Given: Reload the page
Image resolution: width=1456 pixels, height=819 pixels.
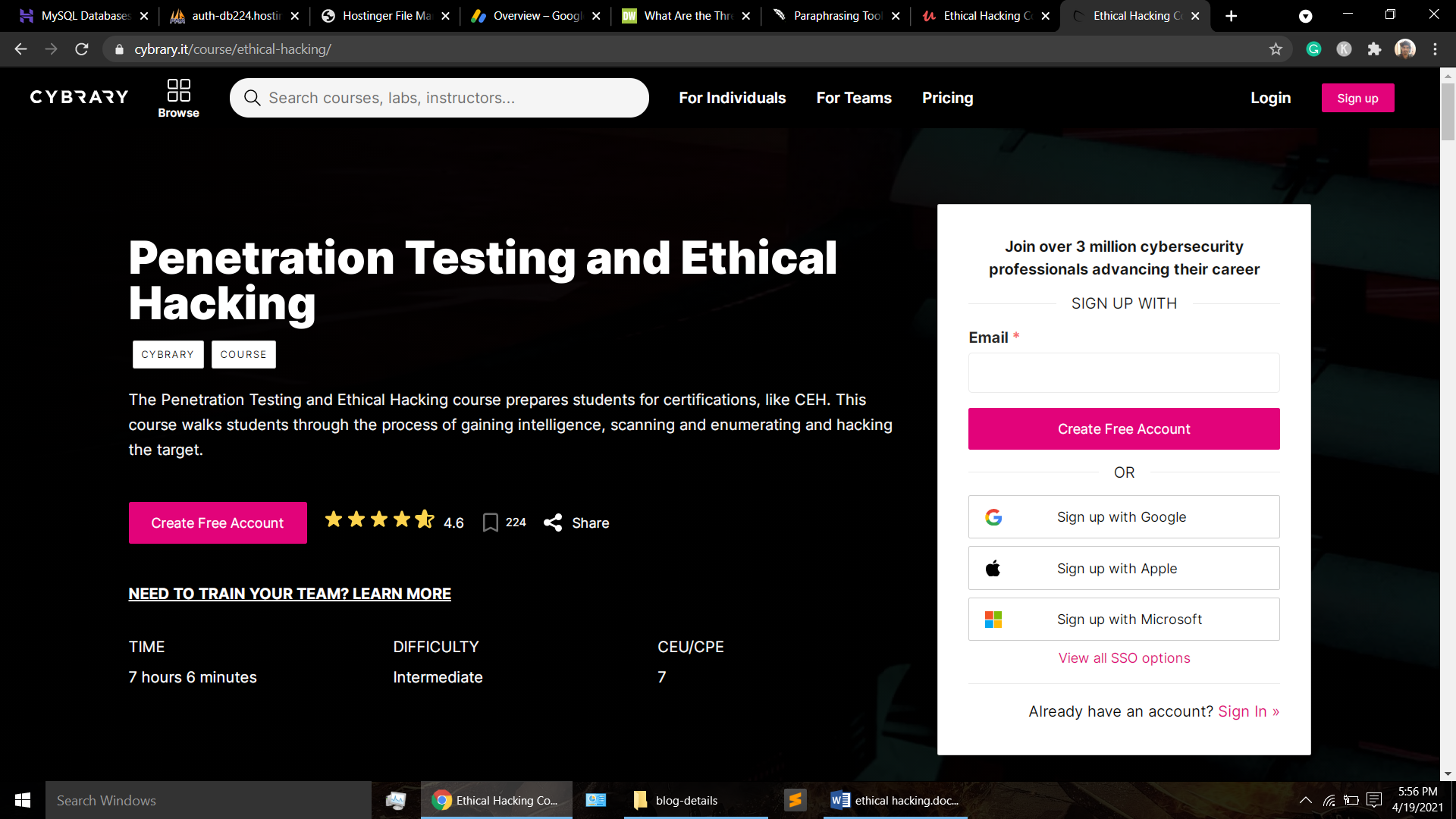Looking at the screenshot, I should coord(82,49).
